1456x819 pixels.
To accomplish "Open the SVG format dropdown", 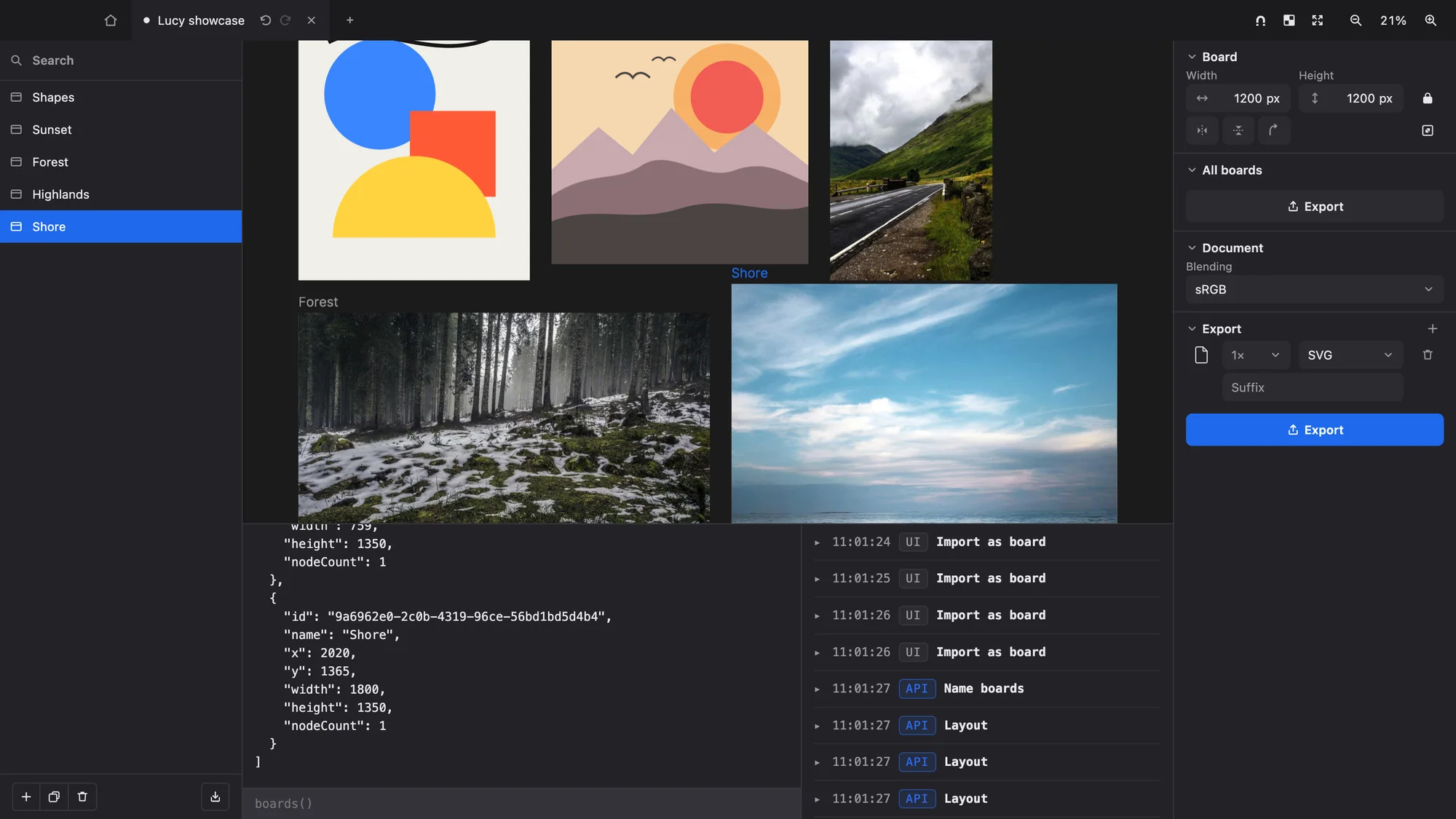I will point(1350,355).
